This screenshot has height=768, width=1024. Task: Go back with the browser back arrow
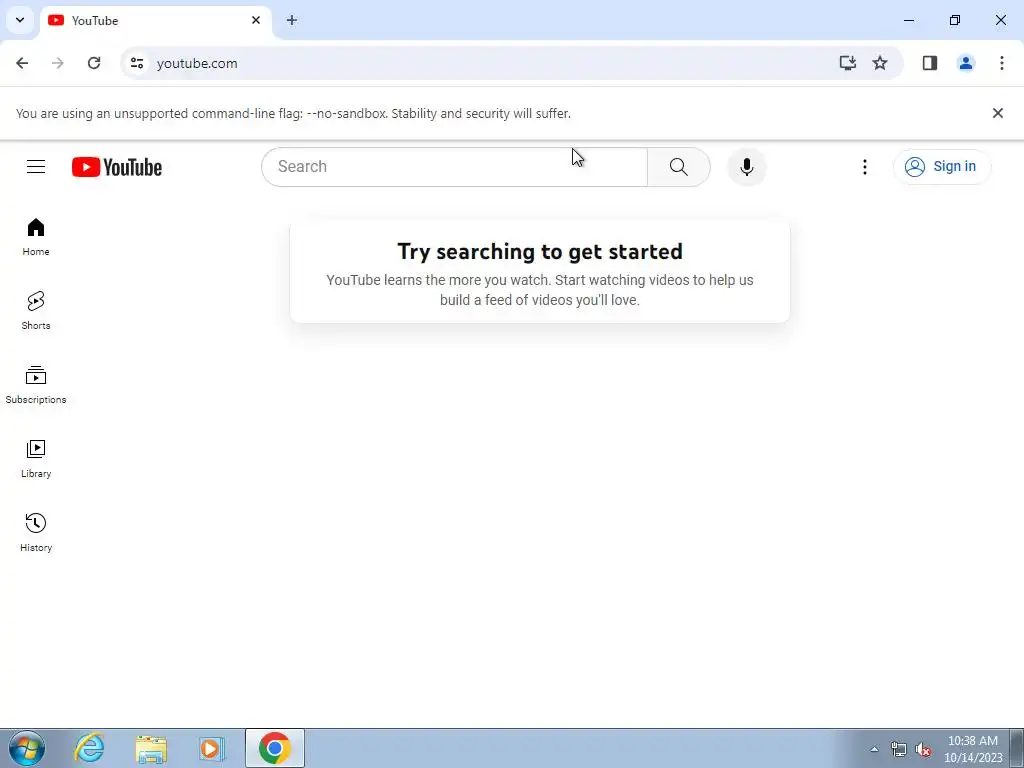22,63
